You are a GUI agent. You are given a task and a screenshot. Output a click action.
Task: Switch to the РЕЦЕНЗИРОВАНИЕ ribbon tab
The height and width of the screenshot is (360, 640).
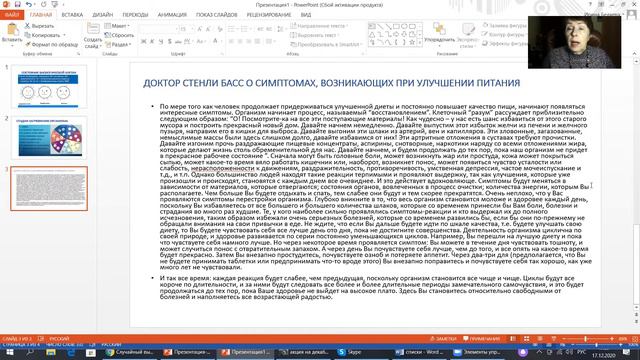tap(269, 15)
